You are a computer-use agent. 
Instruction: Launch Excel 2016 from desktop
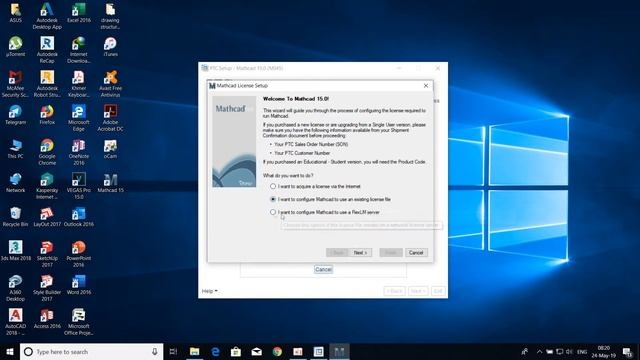coord(79,13)
